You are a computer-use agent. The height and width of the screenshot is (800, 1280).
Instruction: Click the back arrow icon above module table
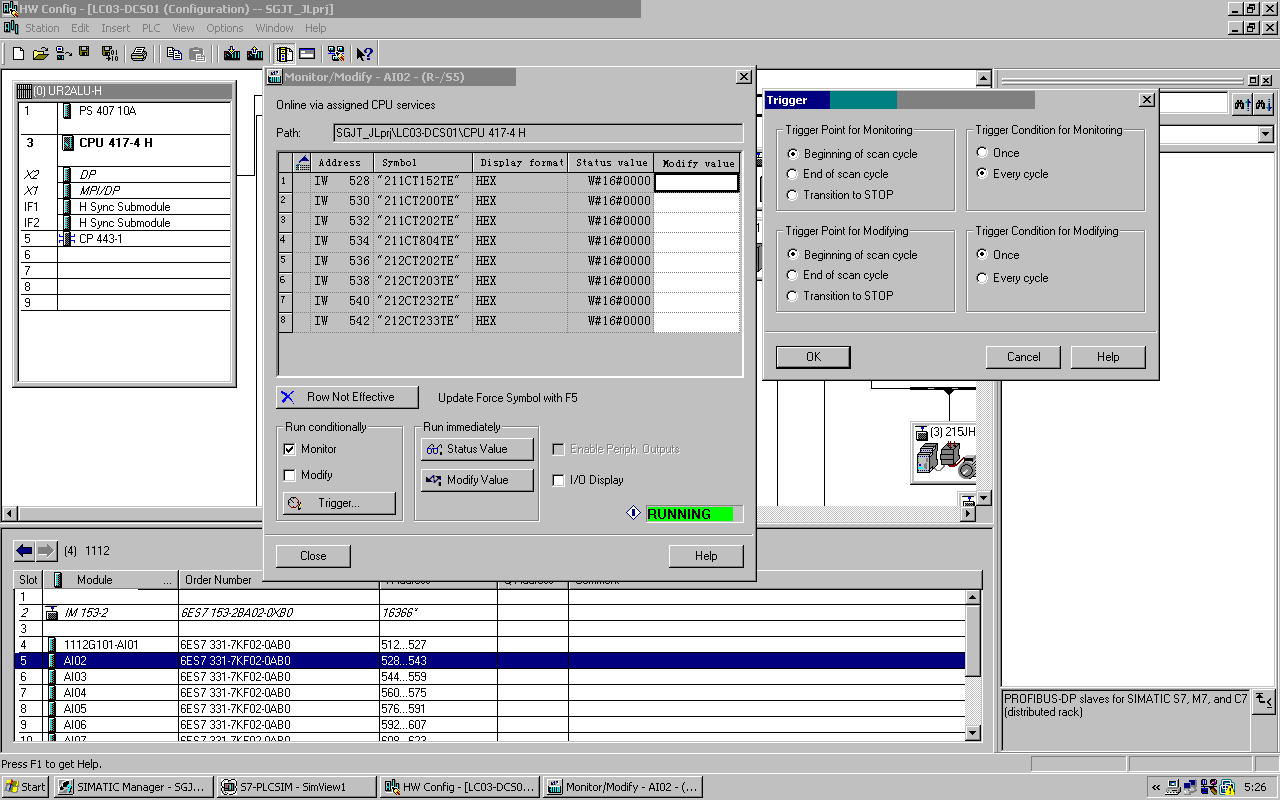(x=25, y=551)
